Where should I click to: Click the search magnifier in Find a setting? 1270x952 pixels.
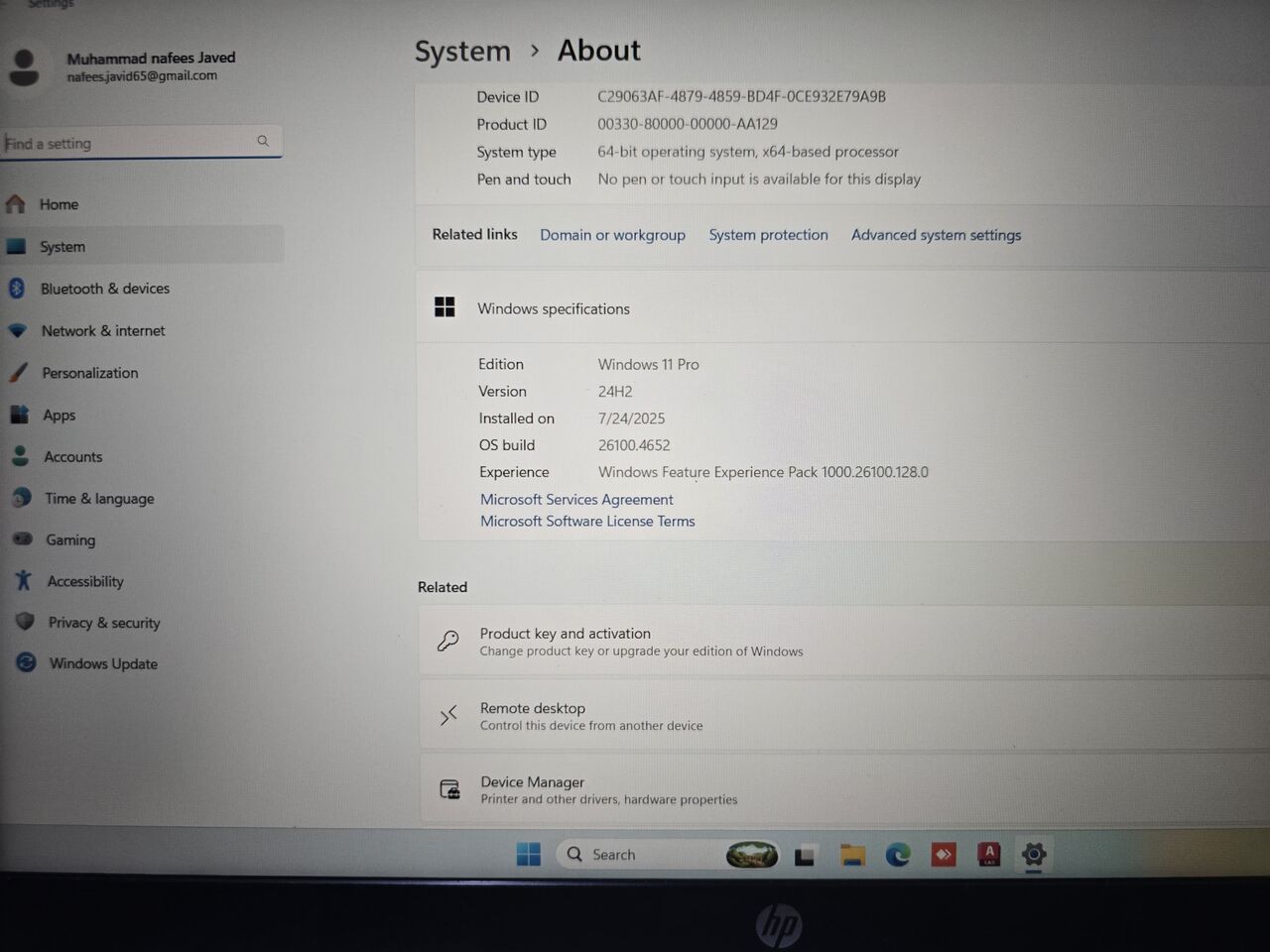coord(263,141)
